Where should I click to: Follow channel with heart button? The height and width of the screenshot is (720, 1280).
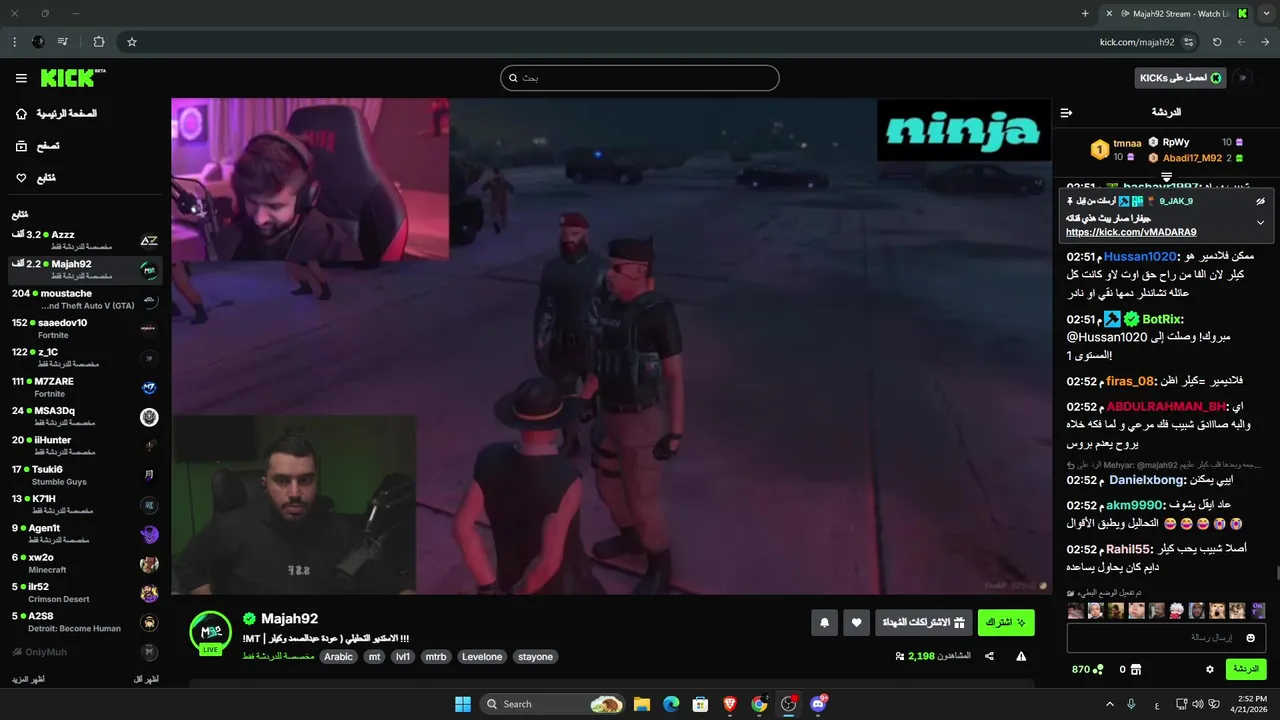click(856, 623)
